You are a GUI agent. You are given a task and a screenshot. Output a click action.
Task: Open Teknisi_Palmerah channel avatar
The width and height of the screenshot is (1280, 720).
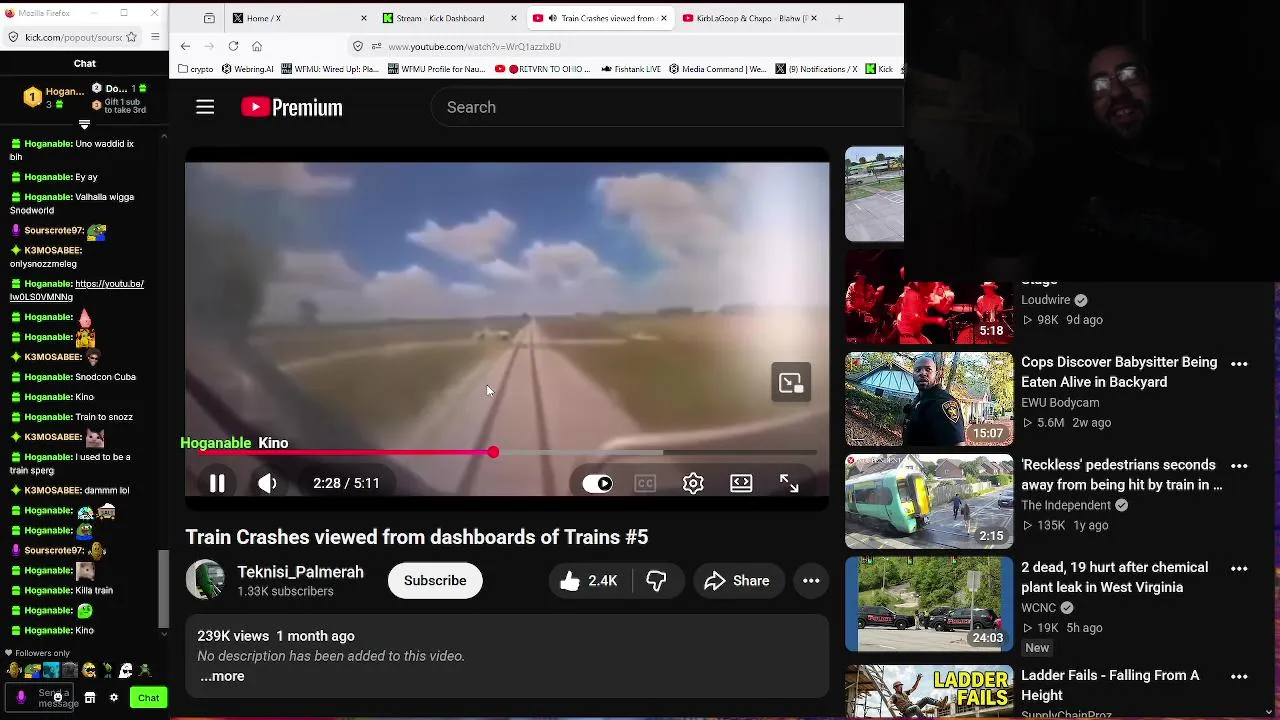point(205,581)
